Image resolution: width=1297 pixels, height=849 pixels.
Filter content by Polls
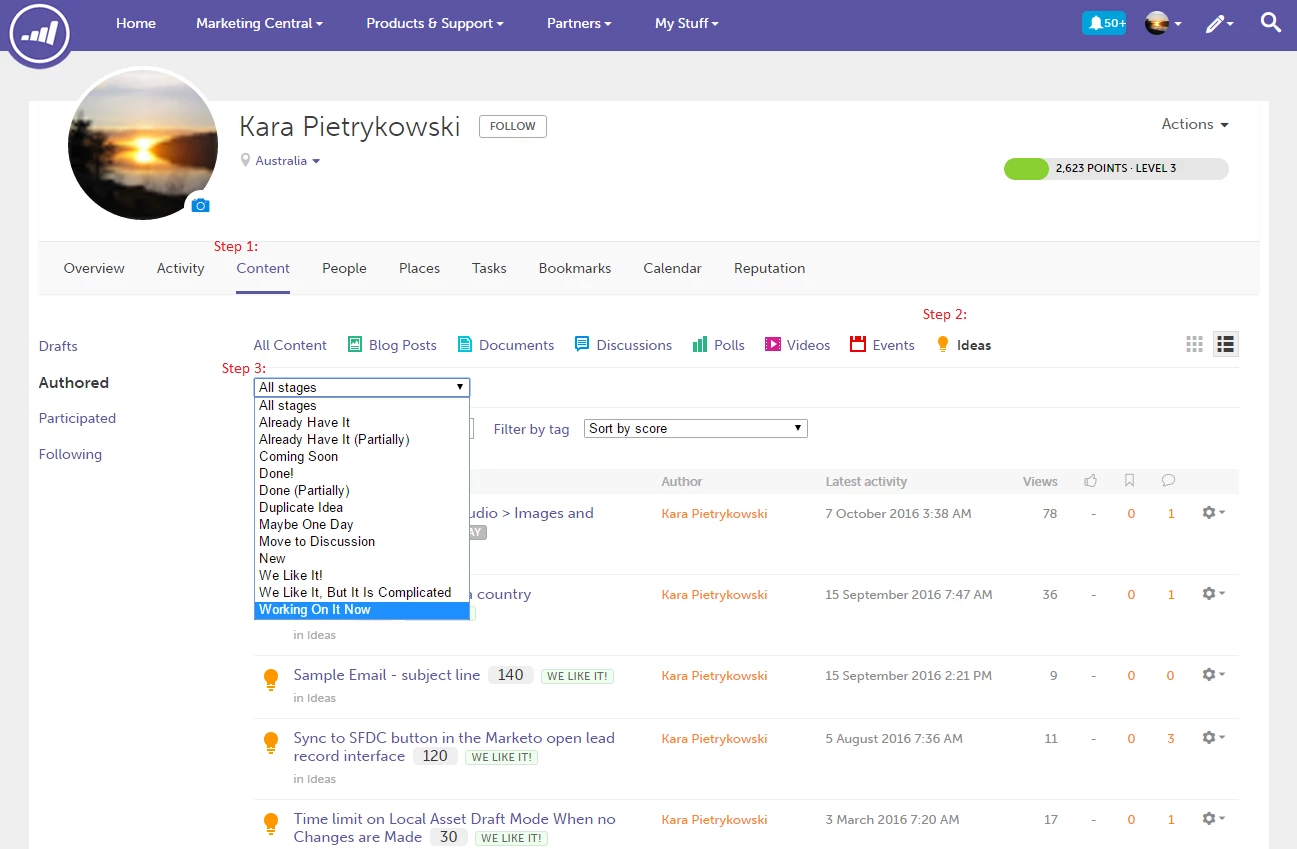click(718, 345)
